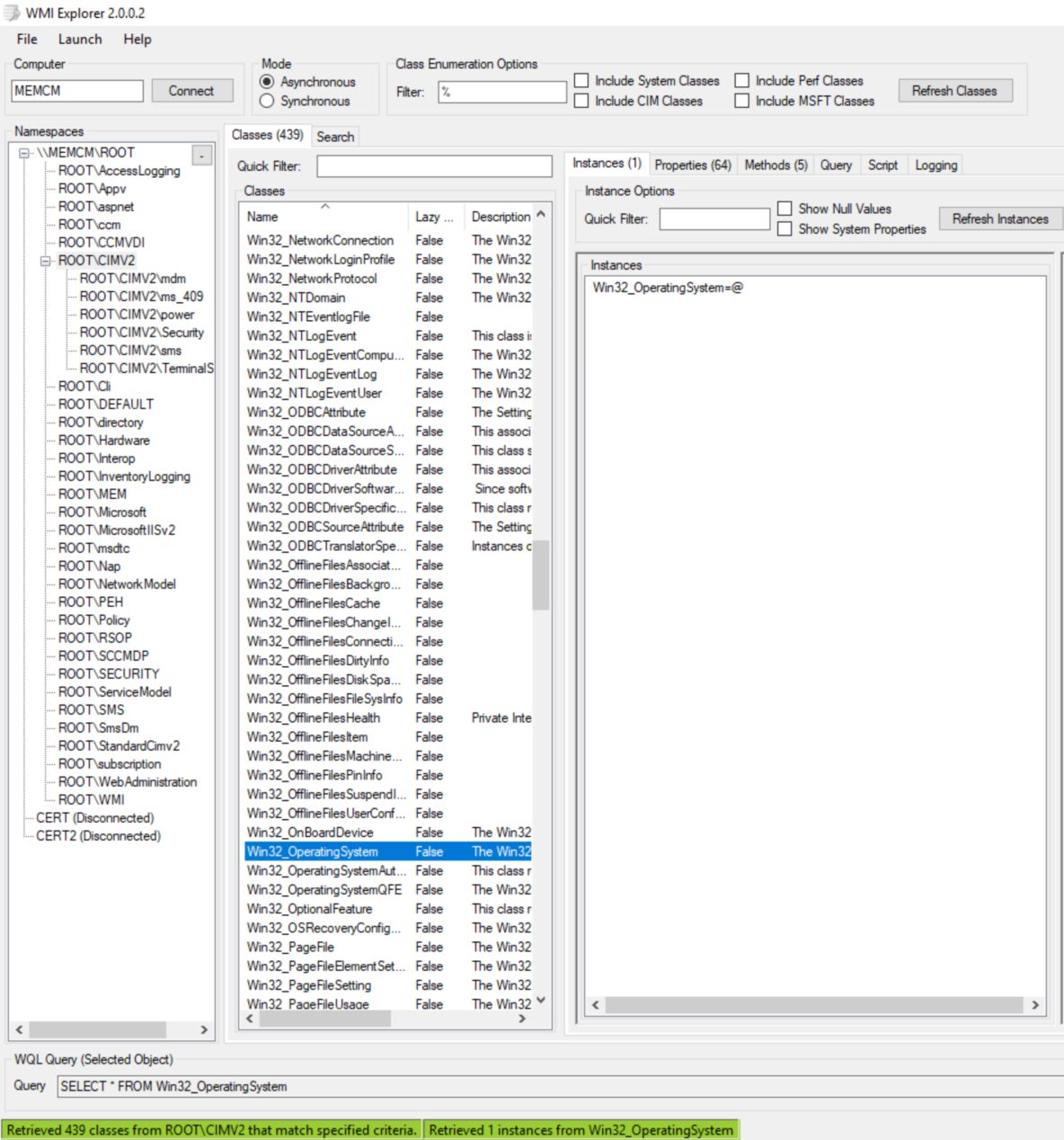Click the classes Quick Filter field
Viewport: 1064px width, 1140px height.
click(x=434, y=166)
